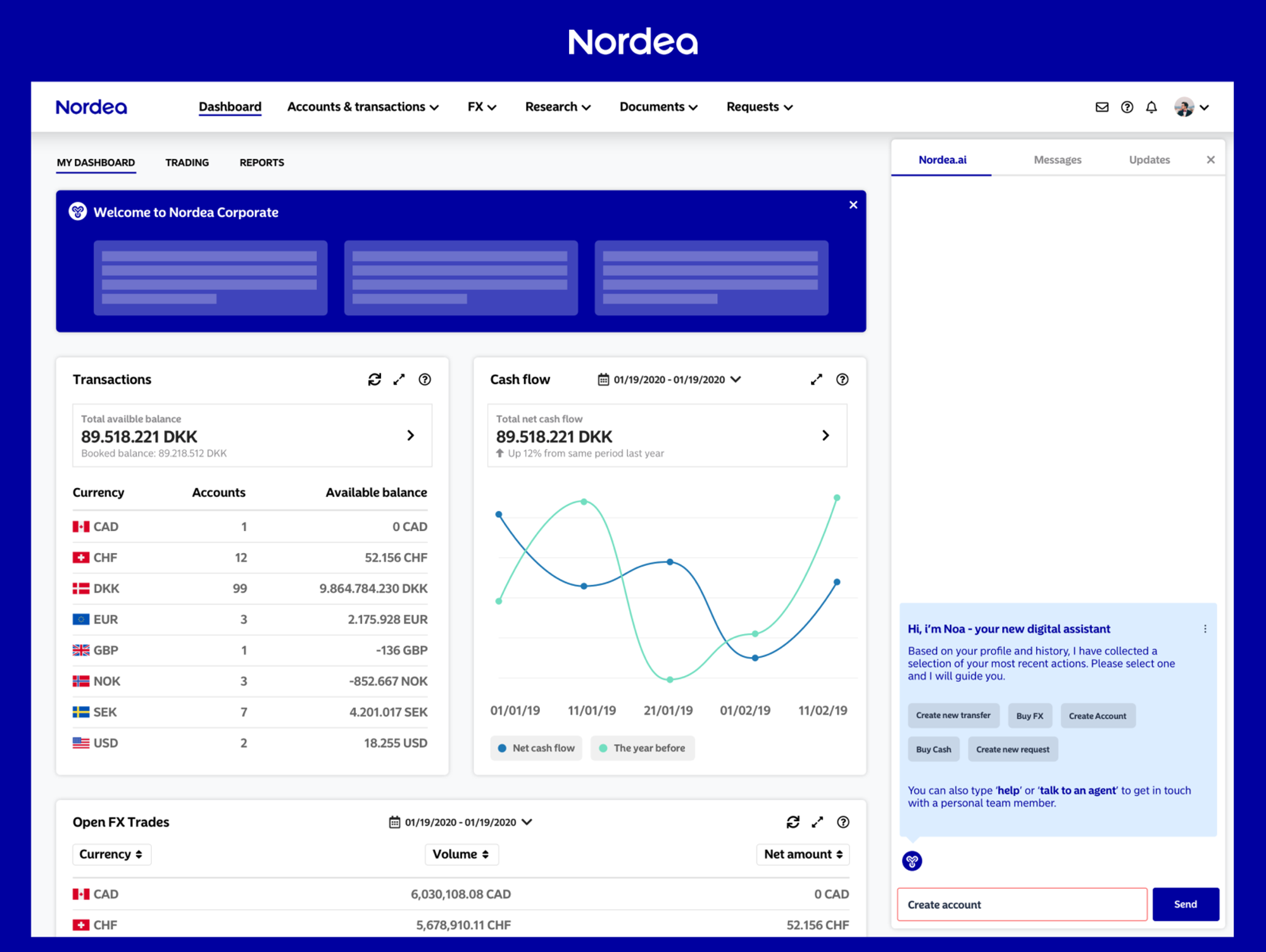Viewport: 1266px width, 952px height.
Task: Click the welcome banner Nordea icon
Action: pyautogui.click(x=78, y=211)
